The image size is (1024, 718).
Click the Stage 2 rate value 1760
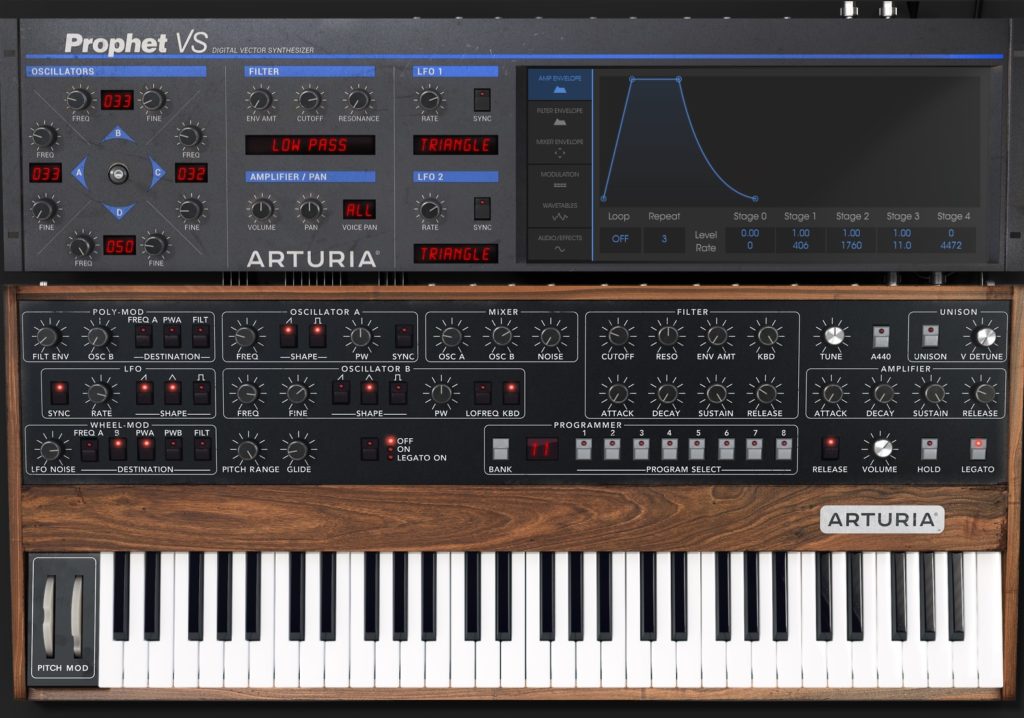pyautogui.click(x=851, y=246)
